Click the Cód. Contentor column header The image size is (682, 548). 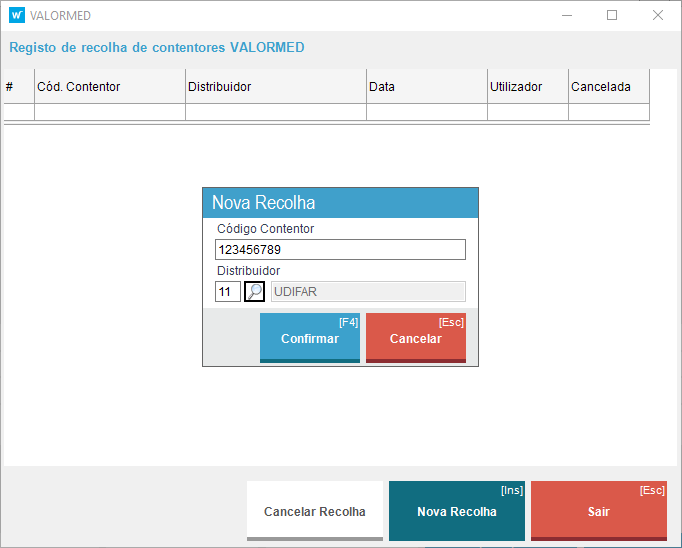[x=110, y=87]
